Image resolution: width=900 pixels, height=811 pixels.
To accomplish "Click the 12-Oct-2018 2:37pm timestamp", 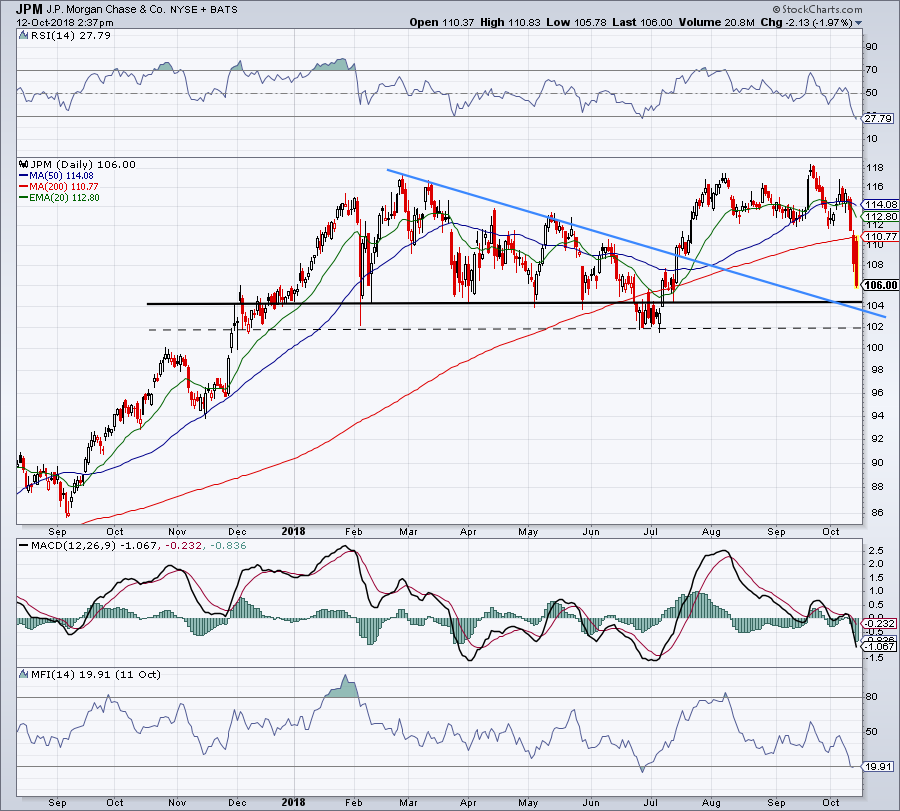I will (65, 22).
